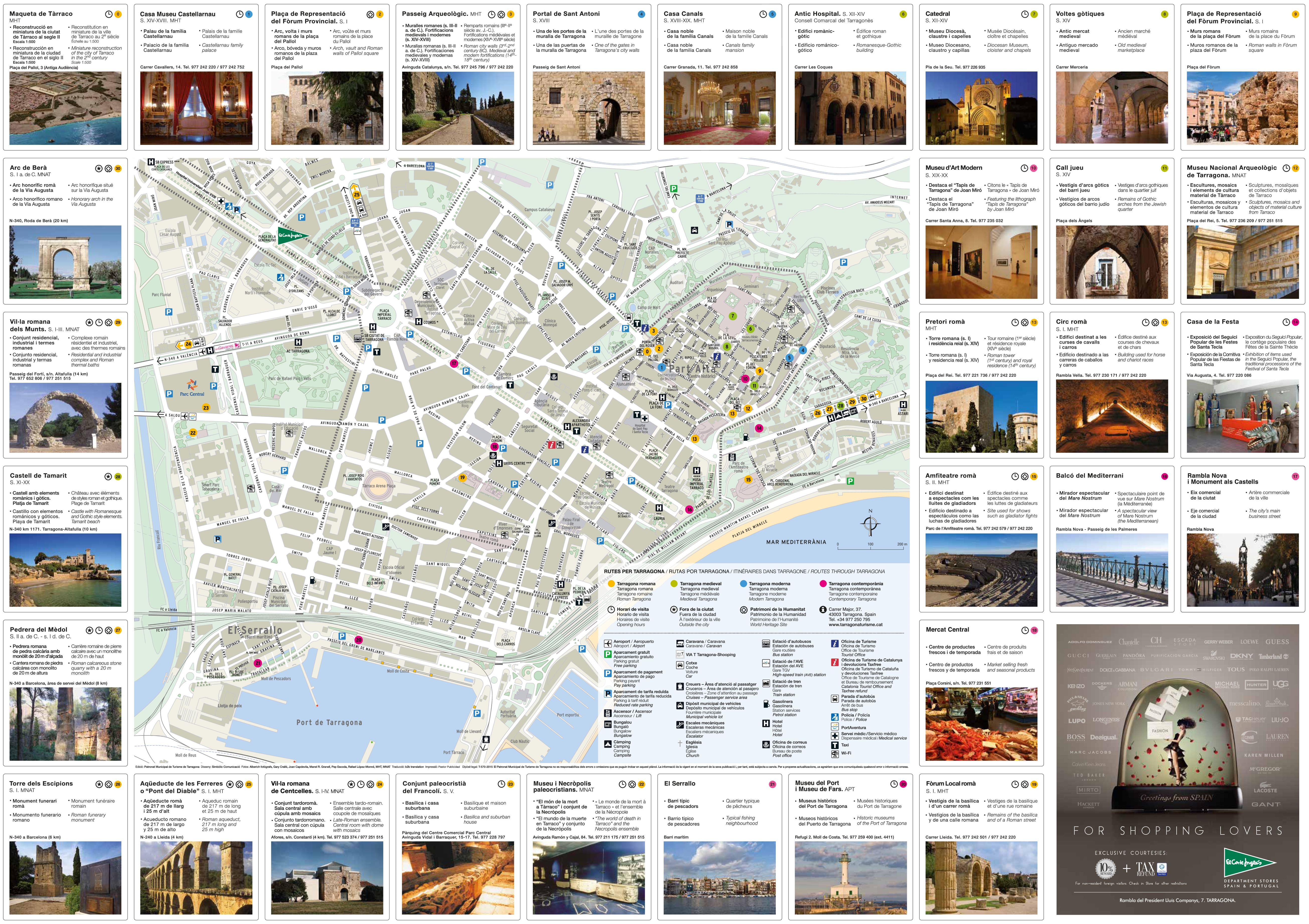
Task: Click the Free parking green P legend icon
Action: [x=608, y=654]
